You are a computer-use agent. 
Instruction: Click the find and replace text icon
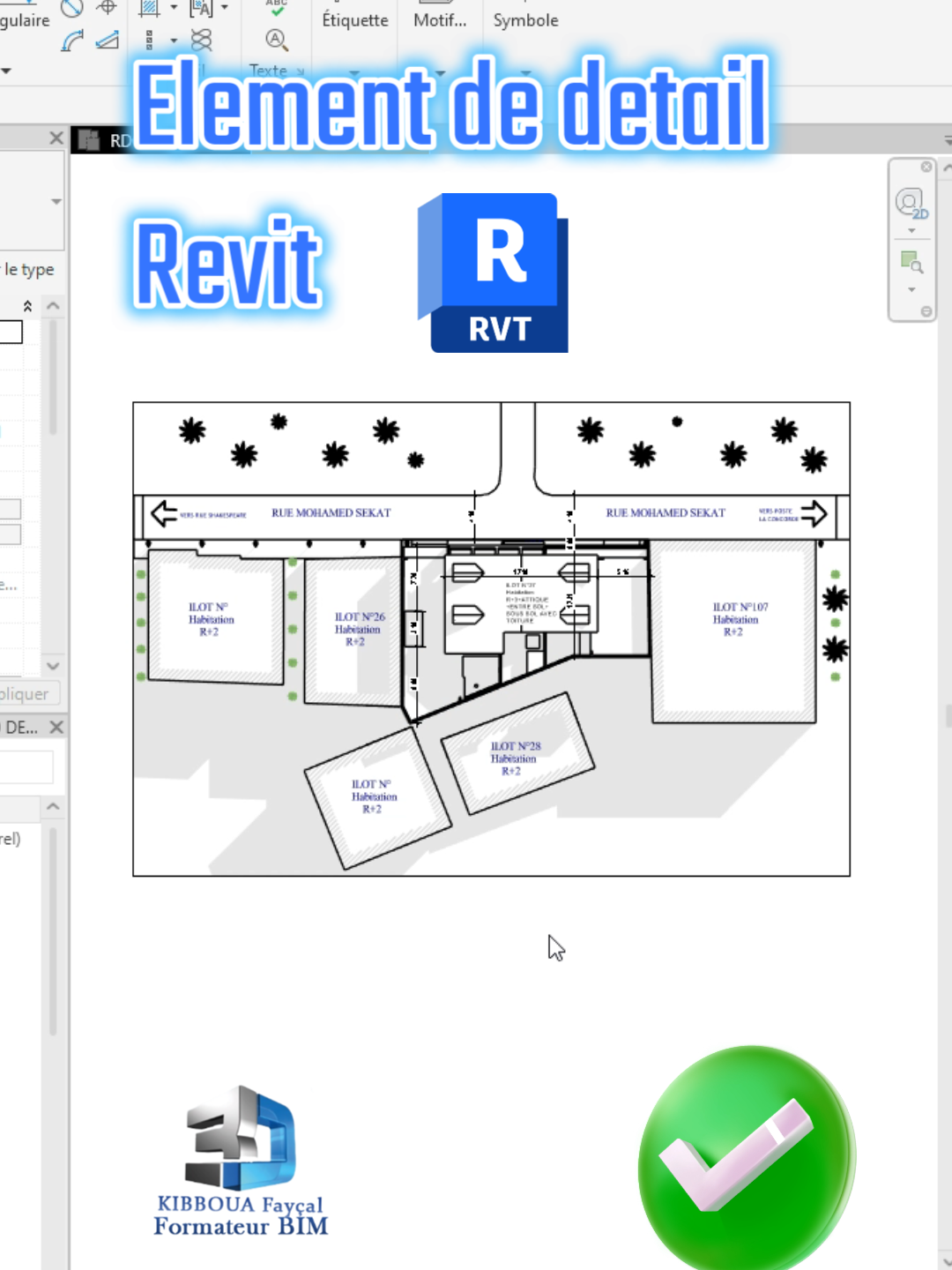point(277,40)
